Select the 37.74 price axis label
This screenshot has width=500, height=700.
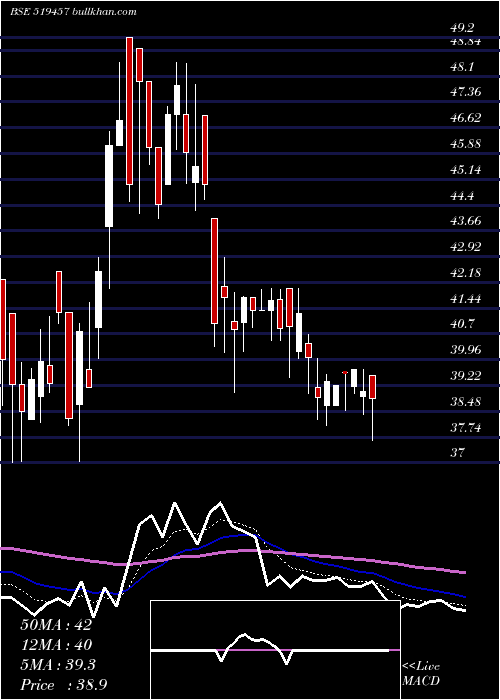466,428
